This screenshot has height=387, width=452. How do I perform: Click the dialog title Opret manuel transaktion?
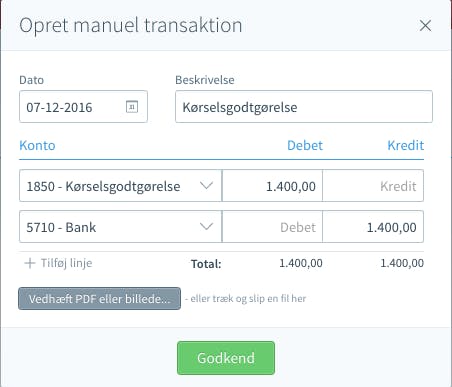click(131, 26)
